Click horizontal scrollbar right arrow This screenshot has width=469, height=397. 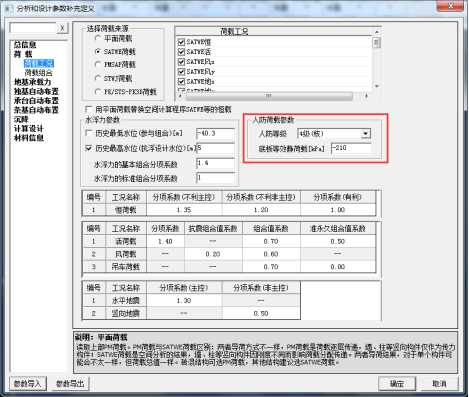pos(366,96)
